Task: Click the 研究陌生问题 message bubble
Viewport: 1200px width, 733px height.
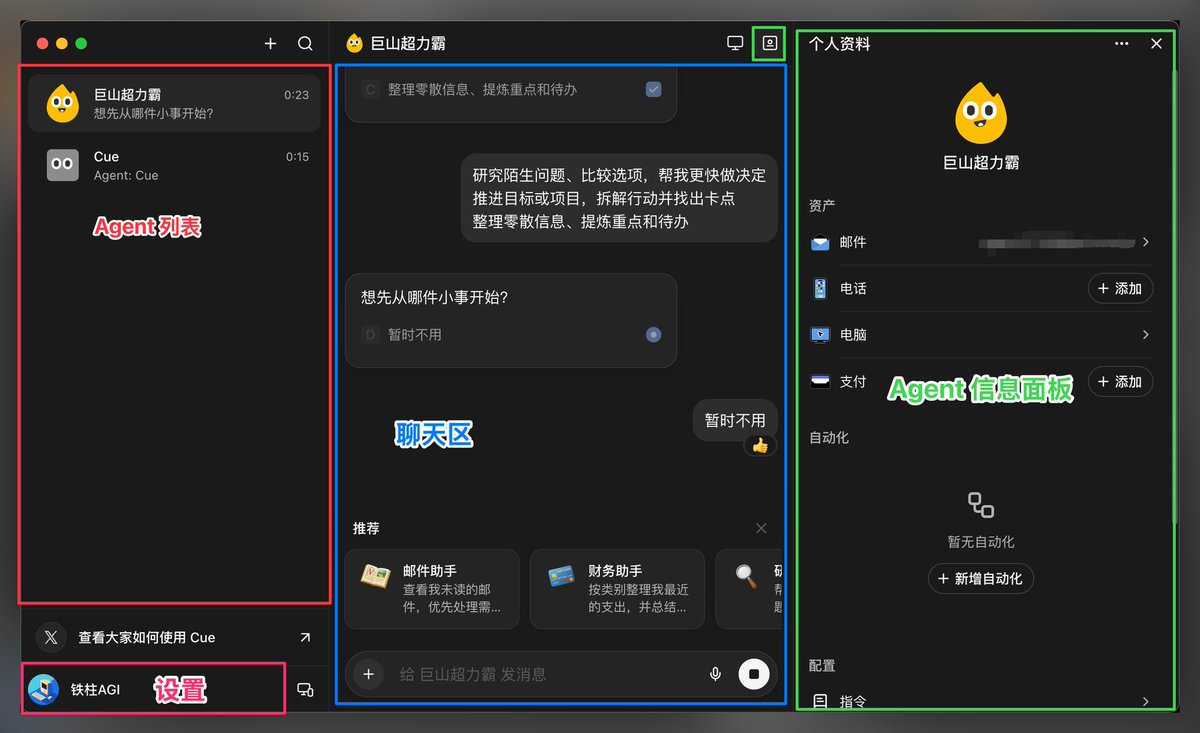Action: pos(619,198)
